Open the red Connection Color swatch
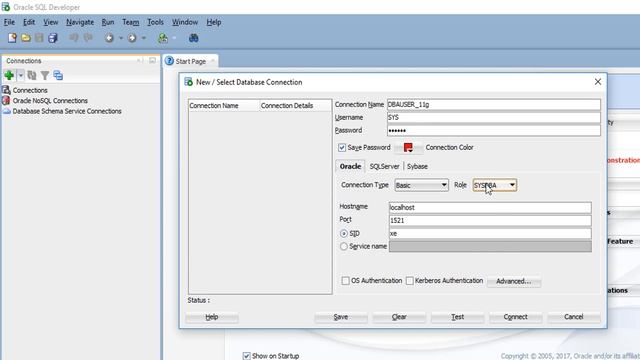640x360 pixels. coord(408,147)
